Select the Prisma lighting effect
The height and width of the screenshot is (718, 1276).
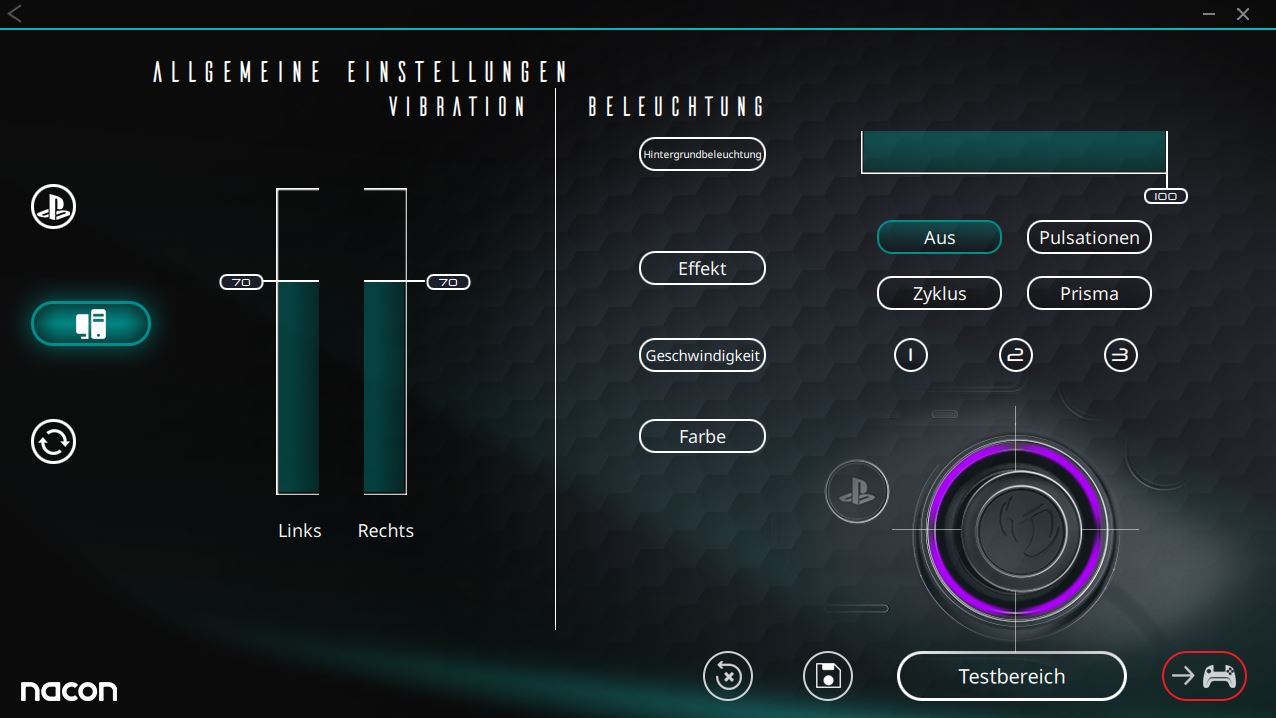(x=1089, y=294)
